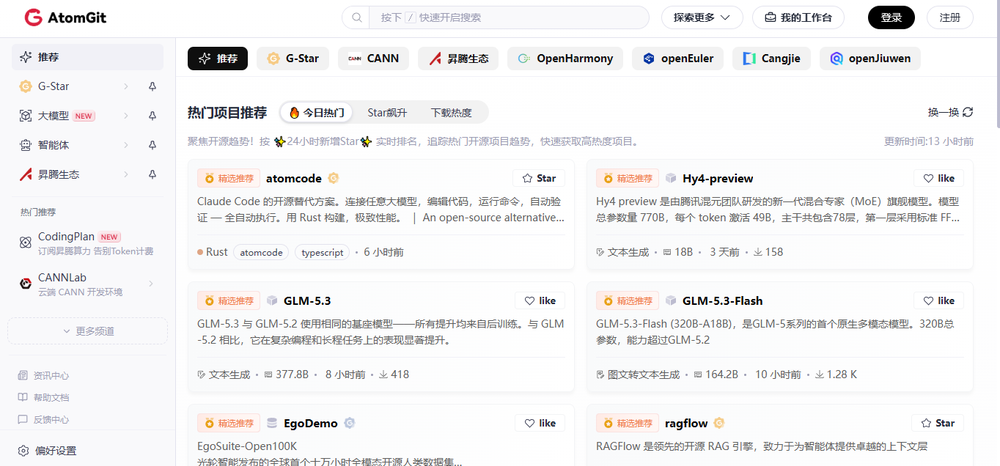Switch to the G-Star top tab
Image resolution: width=1000 pixels, height=466 pixels.
[x=293, y=59]
